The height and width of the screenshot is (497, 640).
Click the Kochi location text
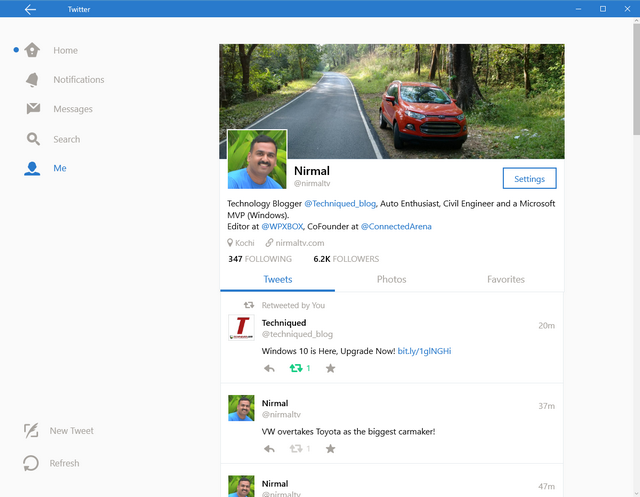click(244, 243)
